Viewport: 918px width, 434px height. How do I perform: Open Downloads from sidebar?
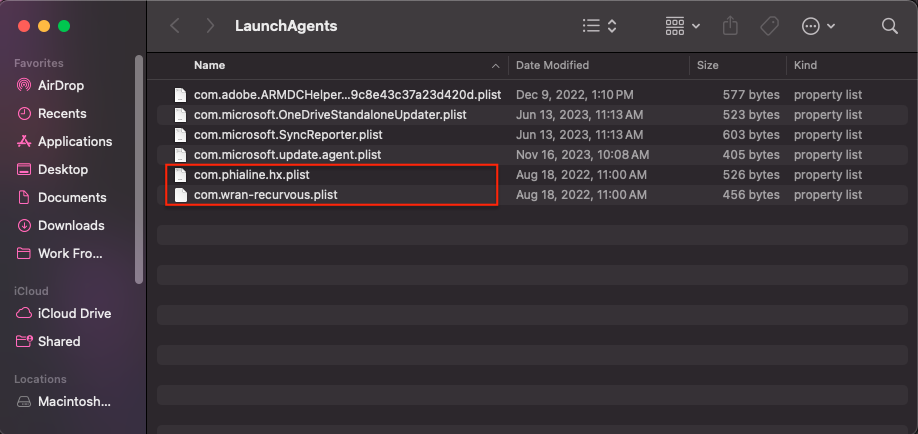(70, 225)
